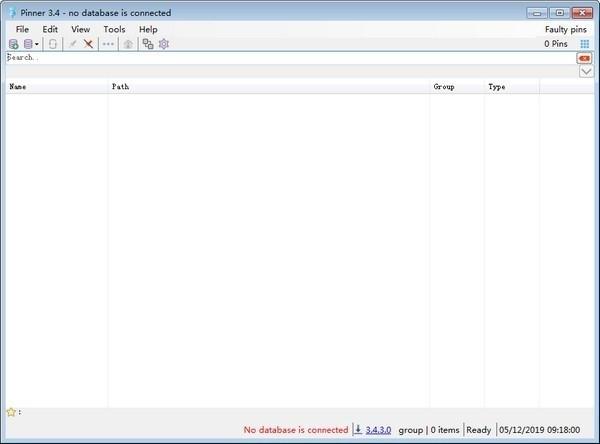
Task: Click the yellow star favorites icon
Action: (x=11, y=412)
